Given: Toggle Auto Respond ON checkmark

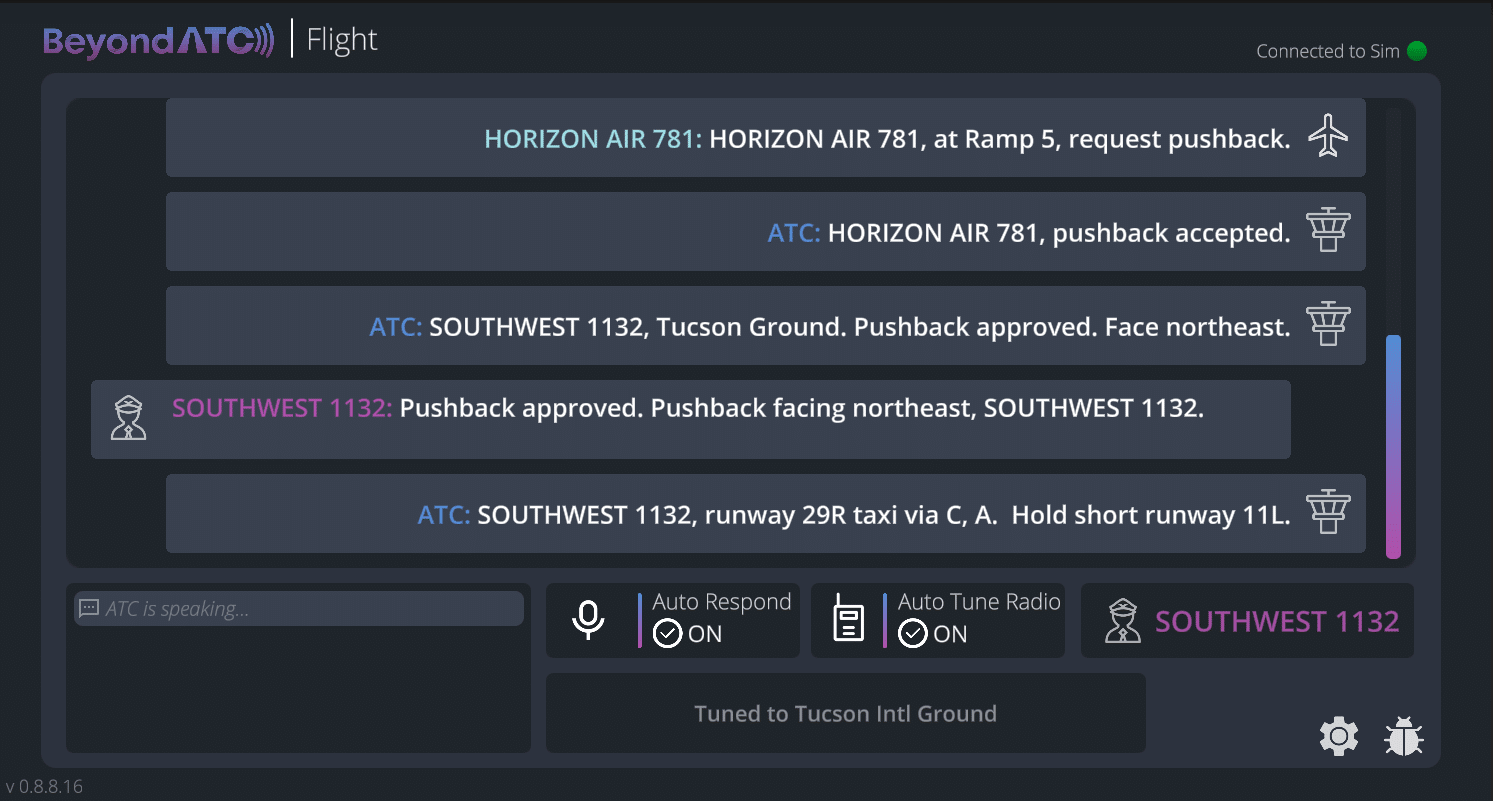Looking at the screenshot, I should [667, 634].
